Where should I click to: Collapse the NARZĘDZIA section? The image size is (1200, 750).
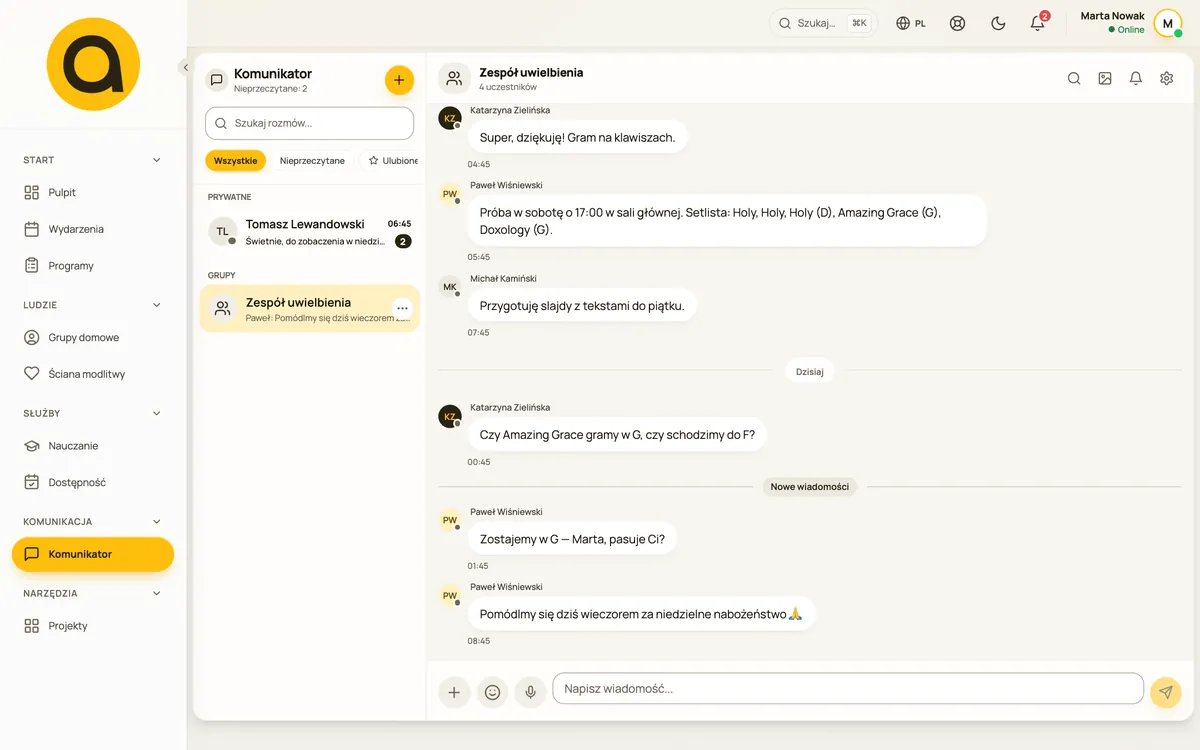[93, 593]
